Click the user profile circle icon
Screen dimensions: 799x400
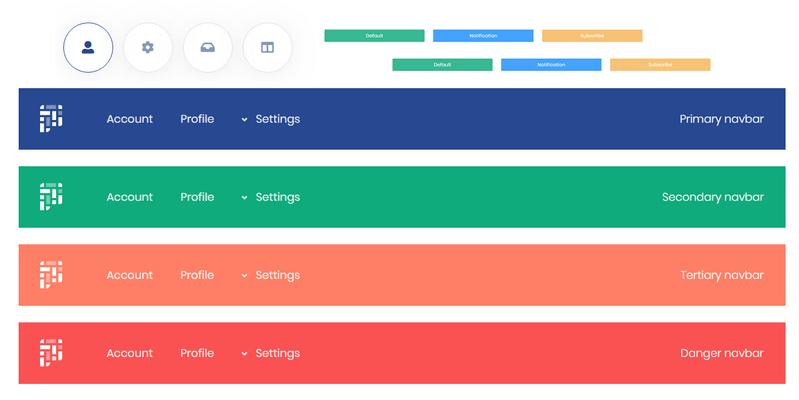coord(88,47)
